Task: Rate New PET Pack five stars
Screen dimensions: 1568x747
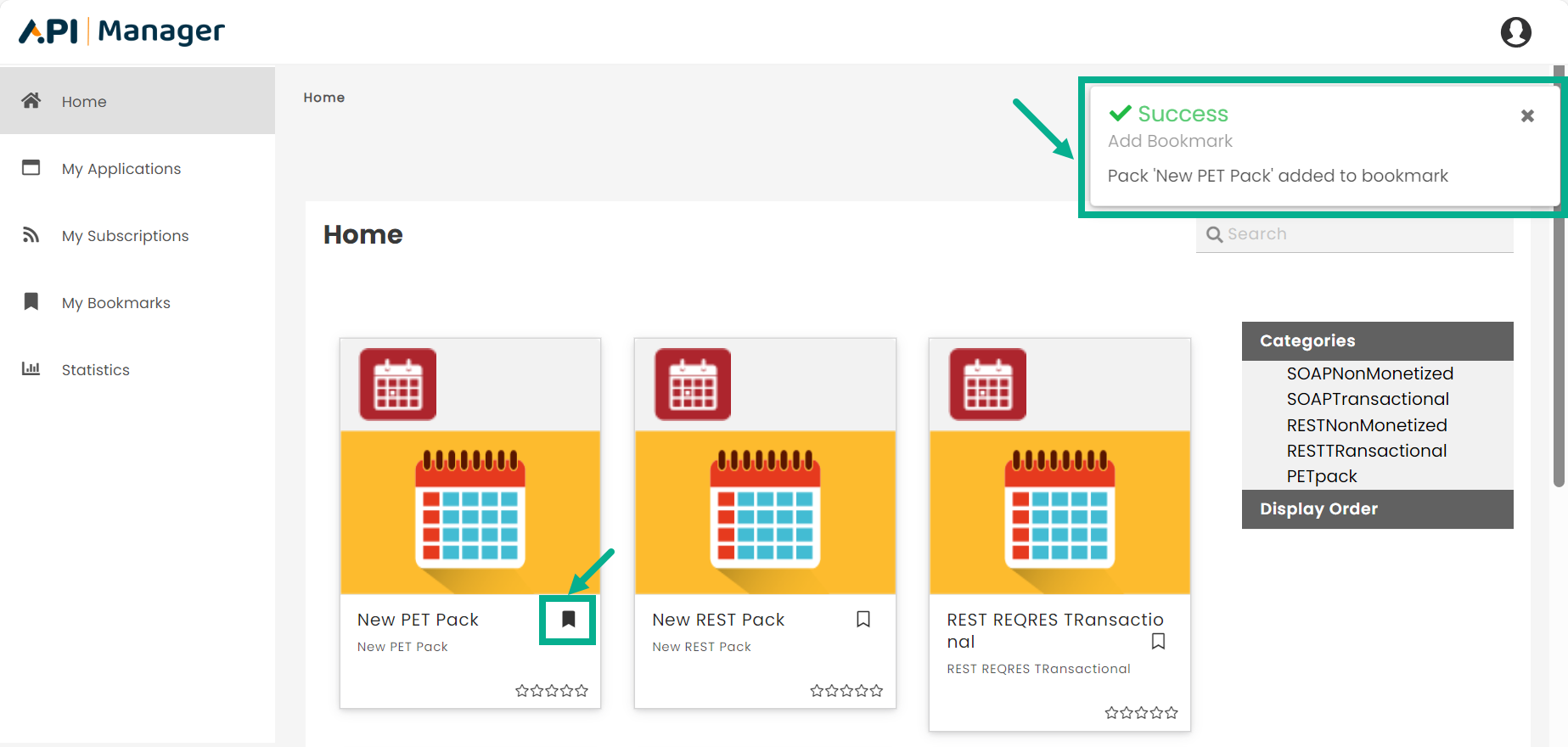Action: click(582, 691)
